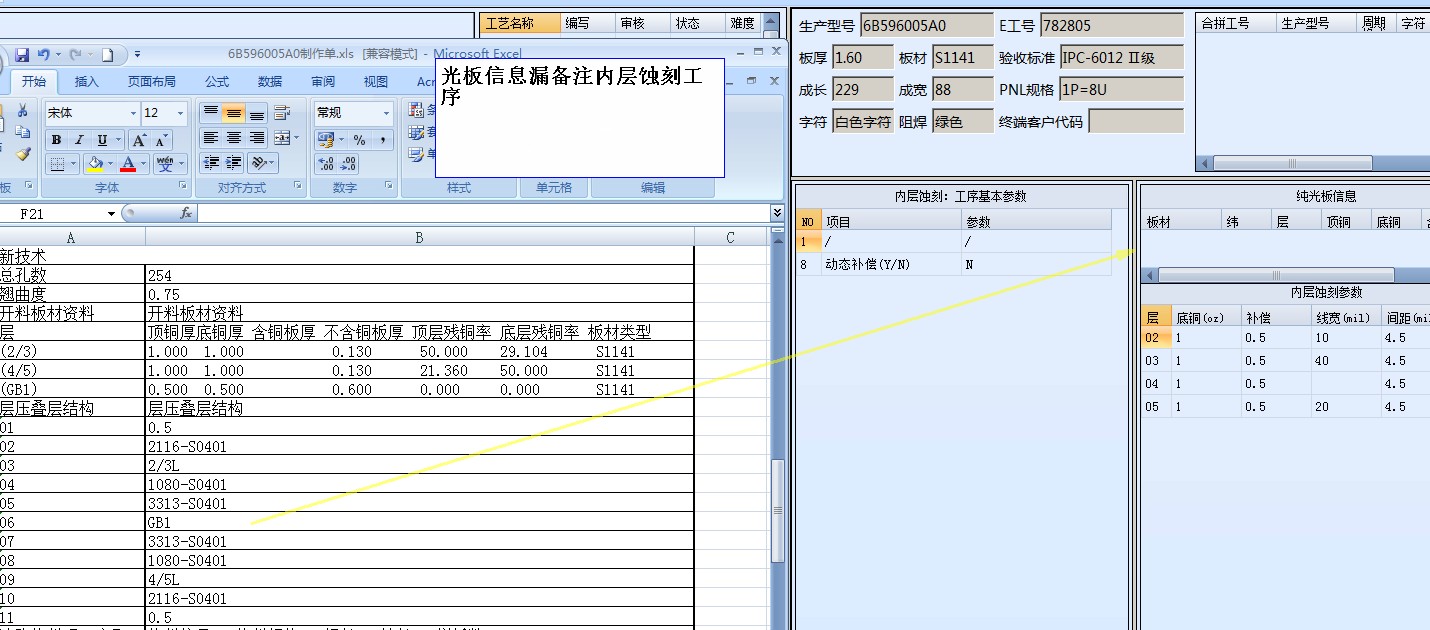
Task: Open the Name Box dropdown F21
Action: click(111, 214)
